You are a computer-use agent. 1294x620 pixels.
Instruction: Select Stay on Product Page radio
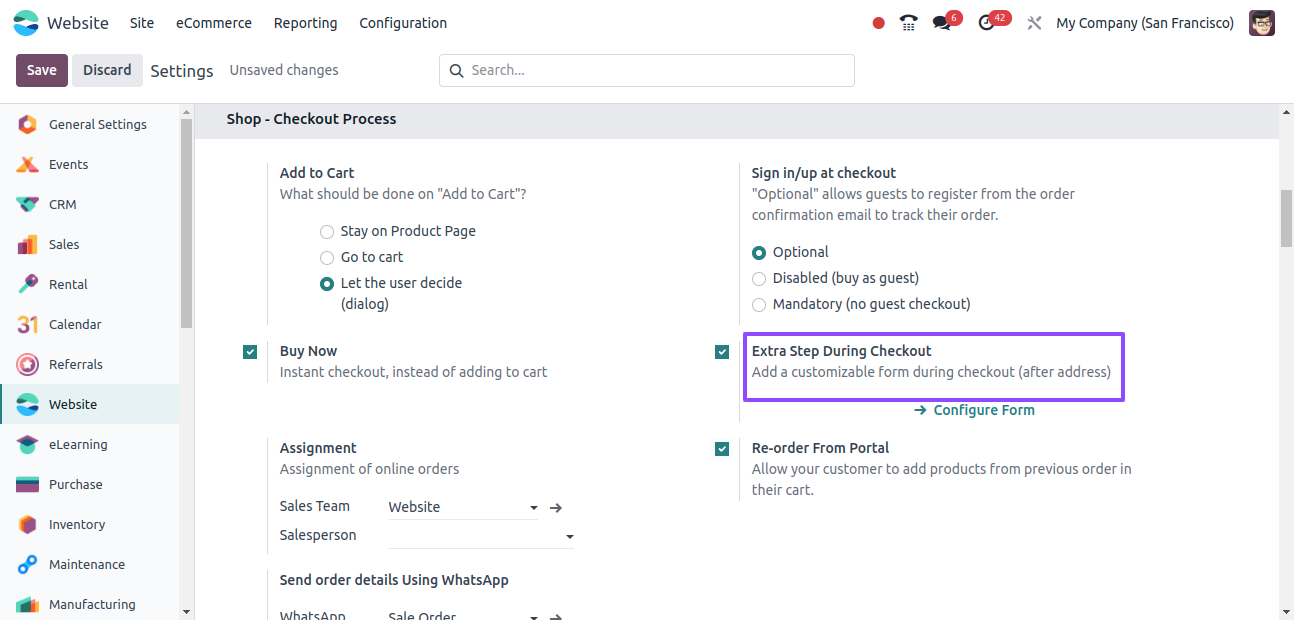327,231
